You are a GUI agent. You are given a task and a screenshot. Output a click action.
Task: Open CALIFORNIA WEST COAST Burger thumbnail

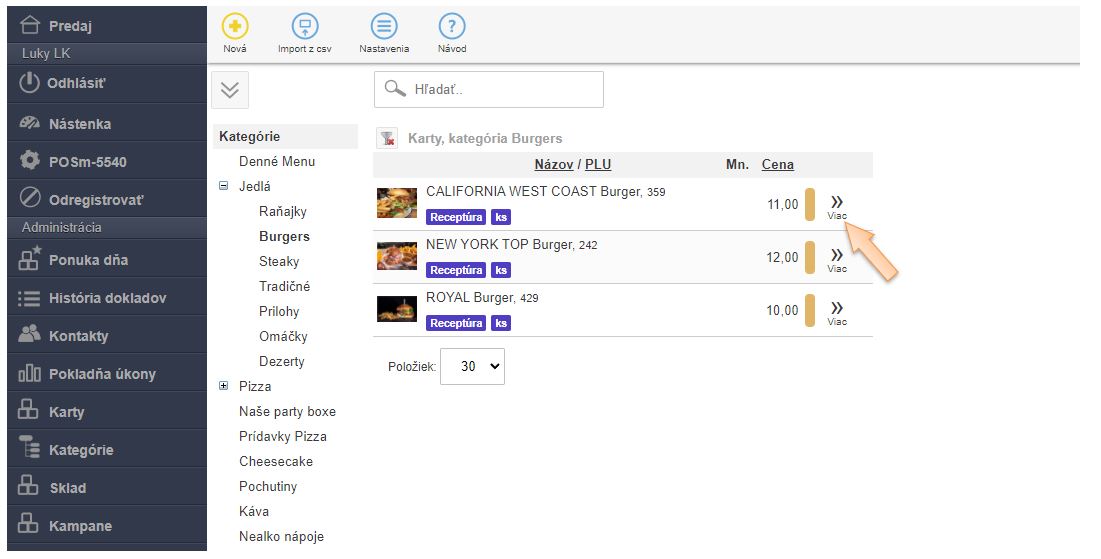[x=396, y=203]
